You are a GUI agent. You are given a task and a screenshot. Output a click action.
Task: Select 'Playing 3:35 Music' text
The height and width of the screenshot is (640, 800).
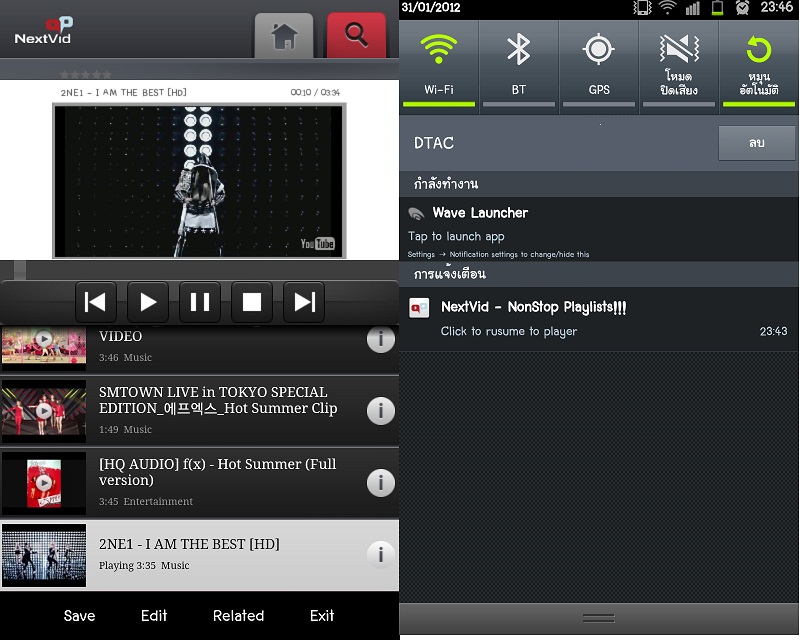144,565
